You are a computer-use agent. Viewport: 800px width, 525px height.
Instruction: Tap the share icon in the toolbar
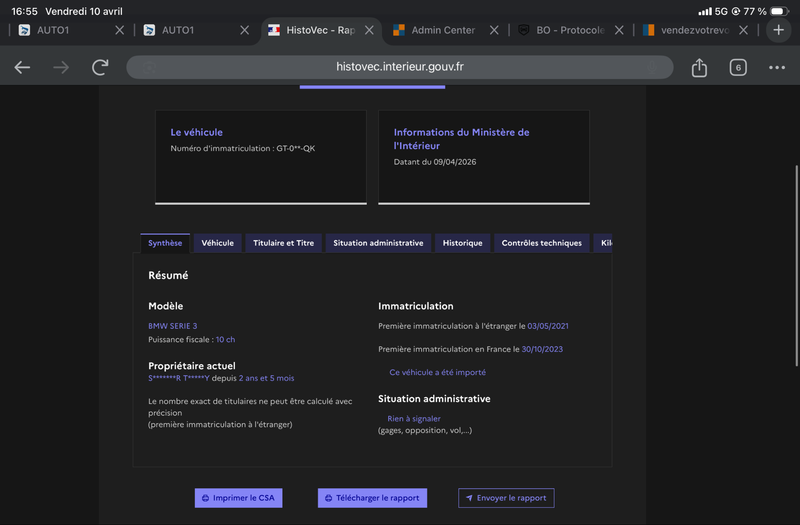coord(699,67)
